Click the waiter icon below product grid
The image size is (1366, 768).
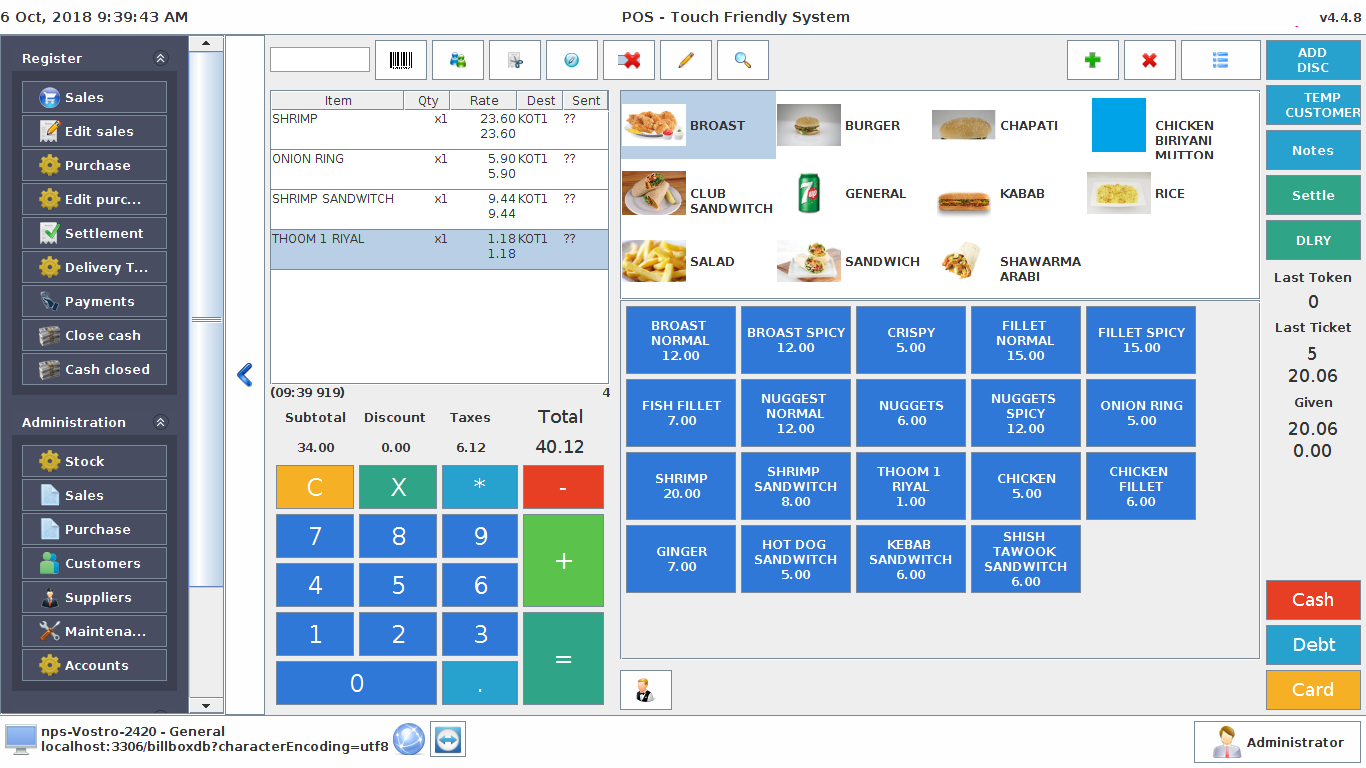click(646, 690)
